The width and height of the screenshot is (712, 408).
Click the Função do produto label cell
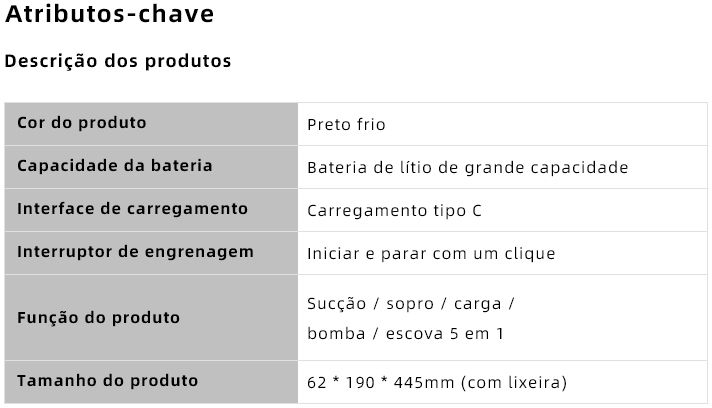click(151, 317)
